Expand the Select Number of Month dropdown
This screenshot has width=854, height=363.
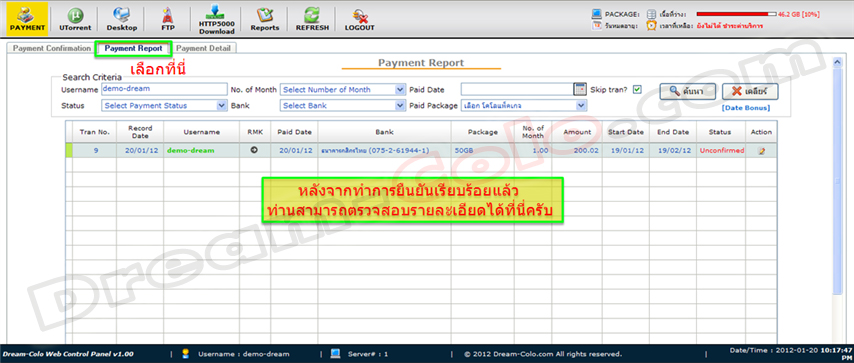click(x=343, y=89)
